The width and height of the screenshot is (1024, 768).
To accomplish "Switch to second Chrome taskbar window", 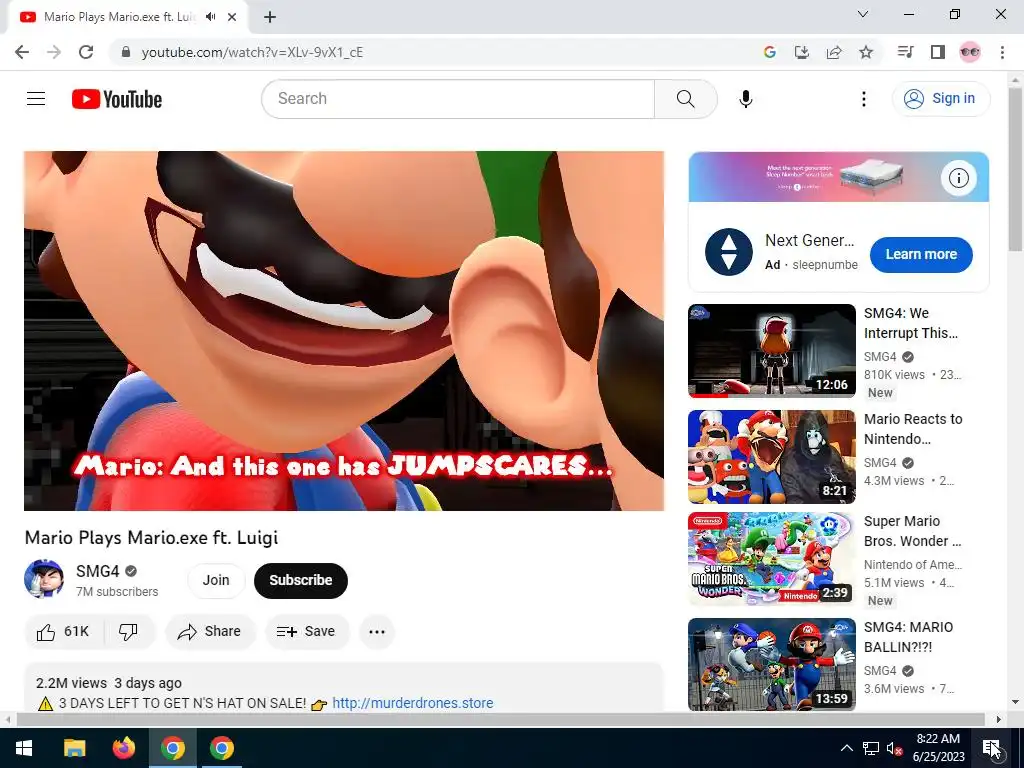I will pyautogui.click(x=222, y=748).
